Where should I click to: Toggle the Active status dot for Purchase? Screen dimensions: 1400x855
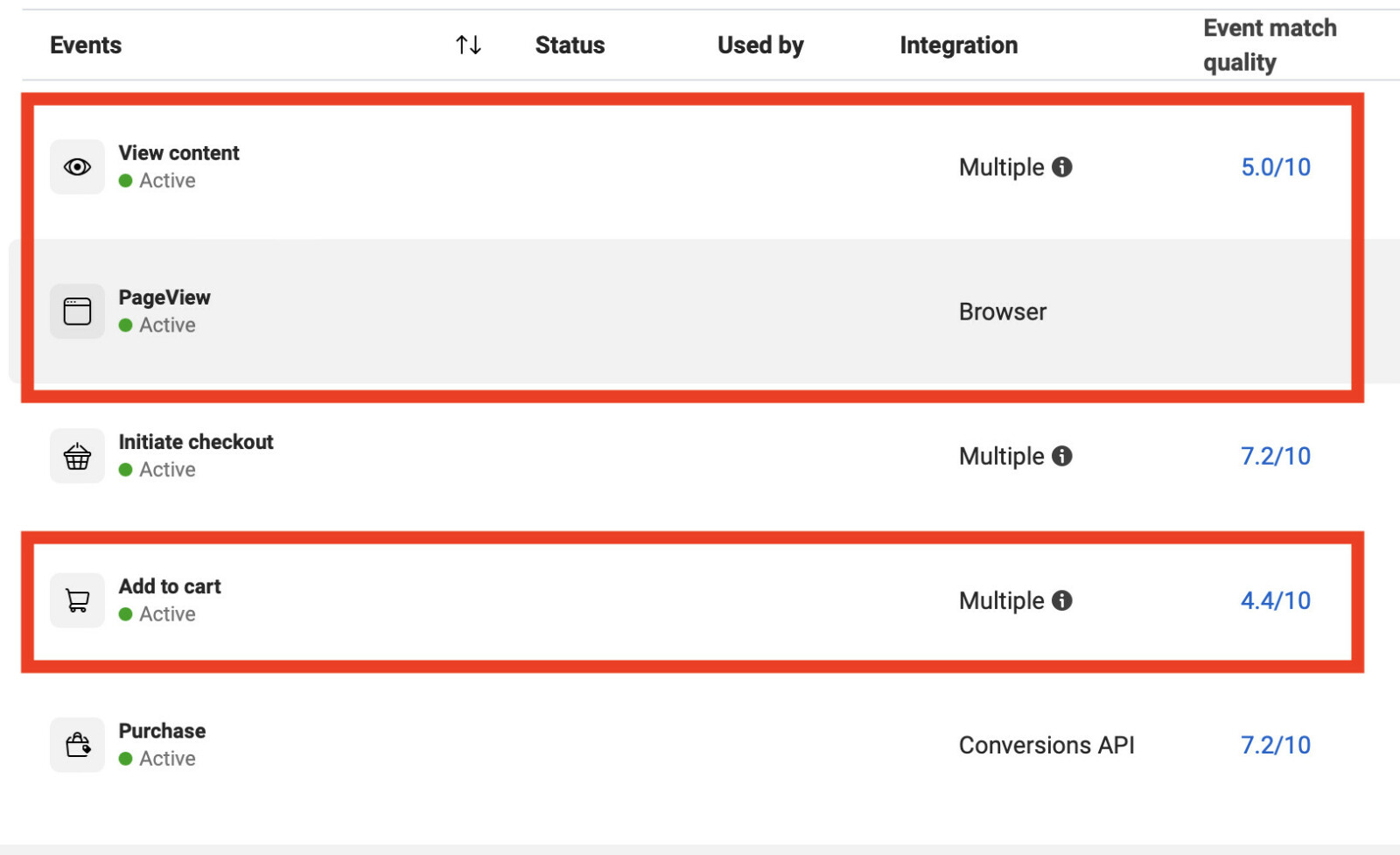point(128,759)
